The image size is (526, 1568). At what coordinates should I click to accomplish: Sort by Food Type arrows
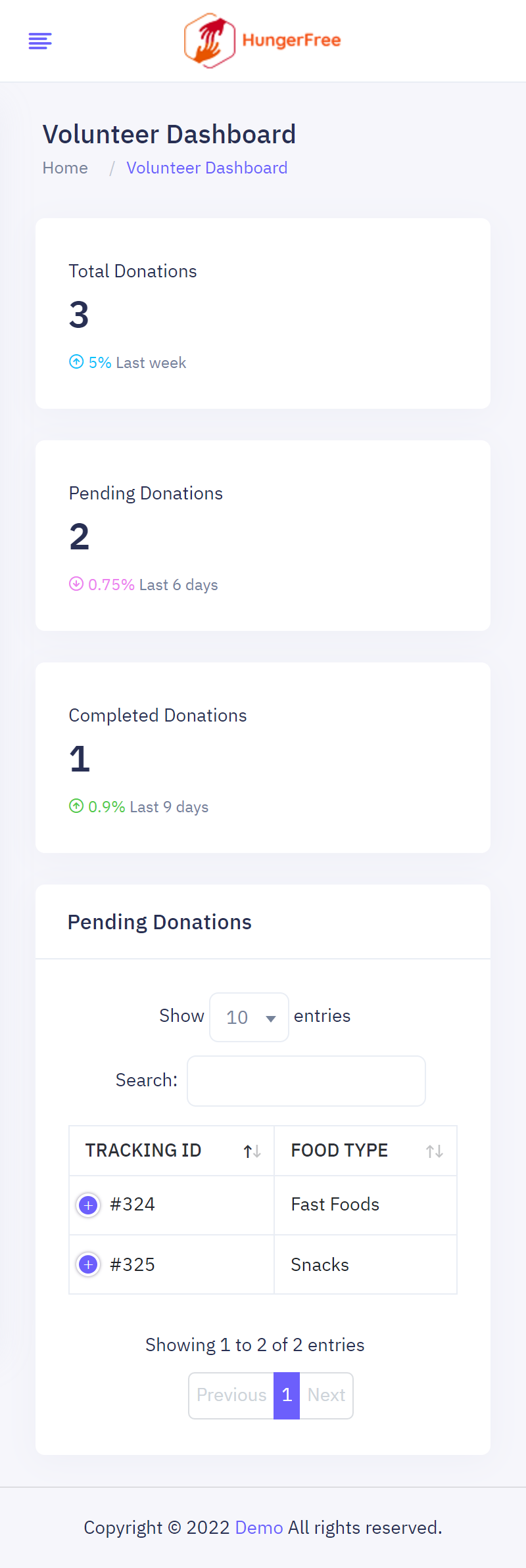coord(434,1151)
